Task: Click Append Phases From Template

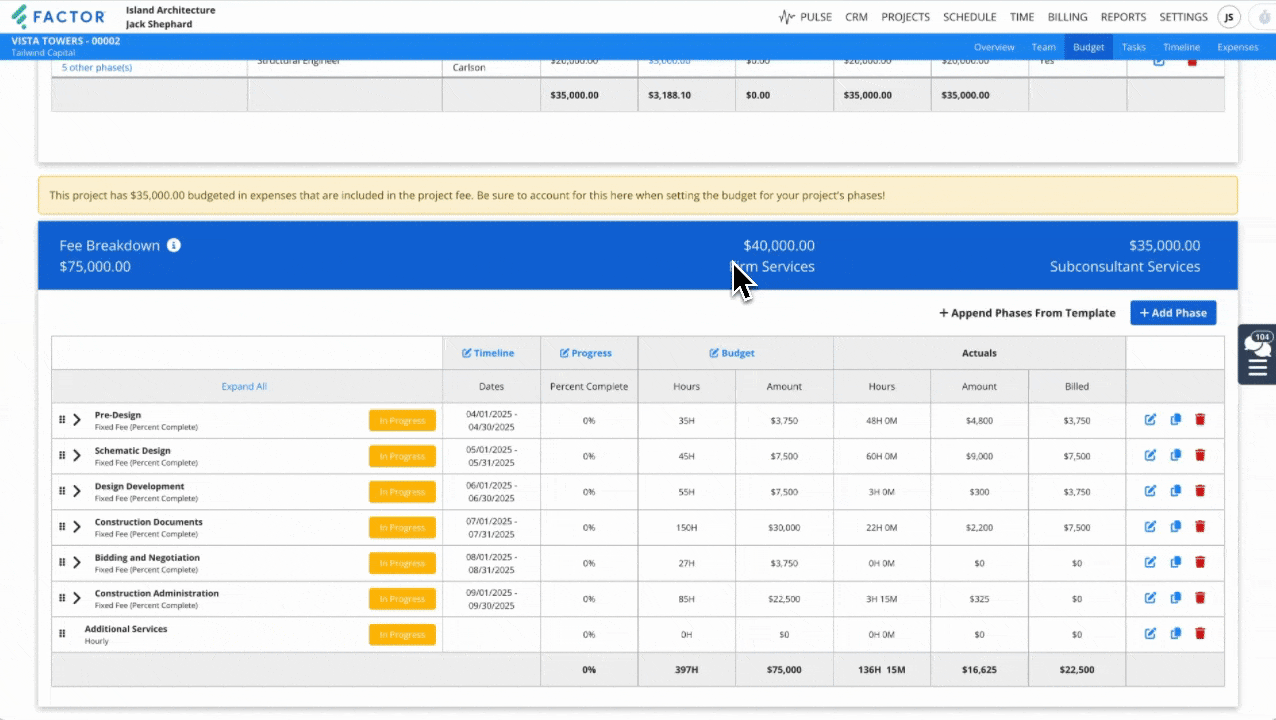Action: point(1027,313)
